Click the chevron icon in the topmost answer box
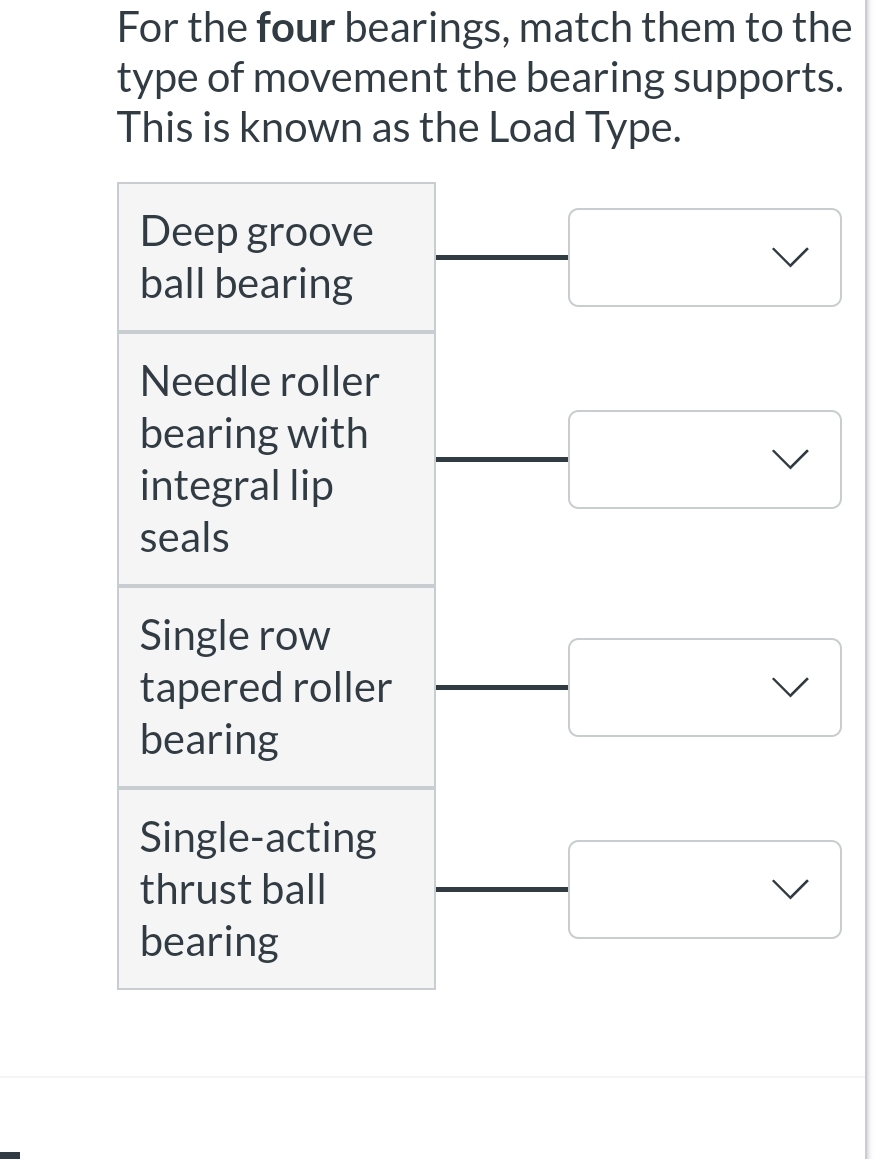880x1159 pixels. coord(789,257)
